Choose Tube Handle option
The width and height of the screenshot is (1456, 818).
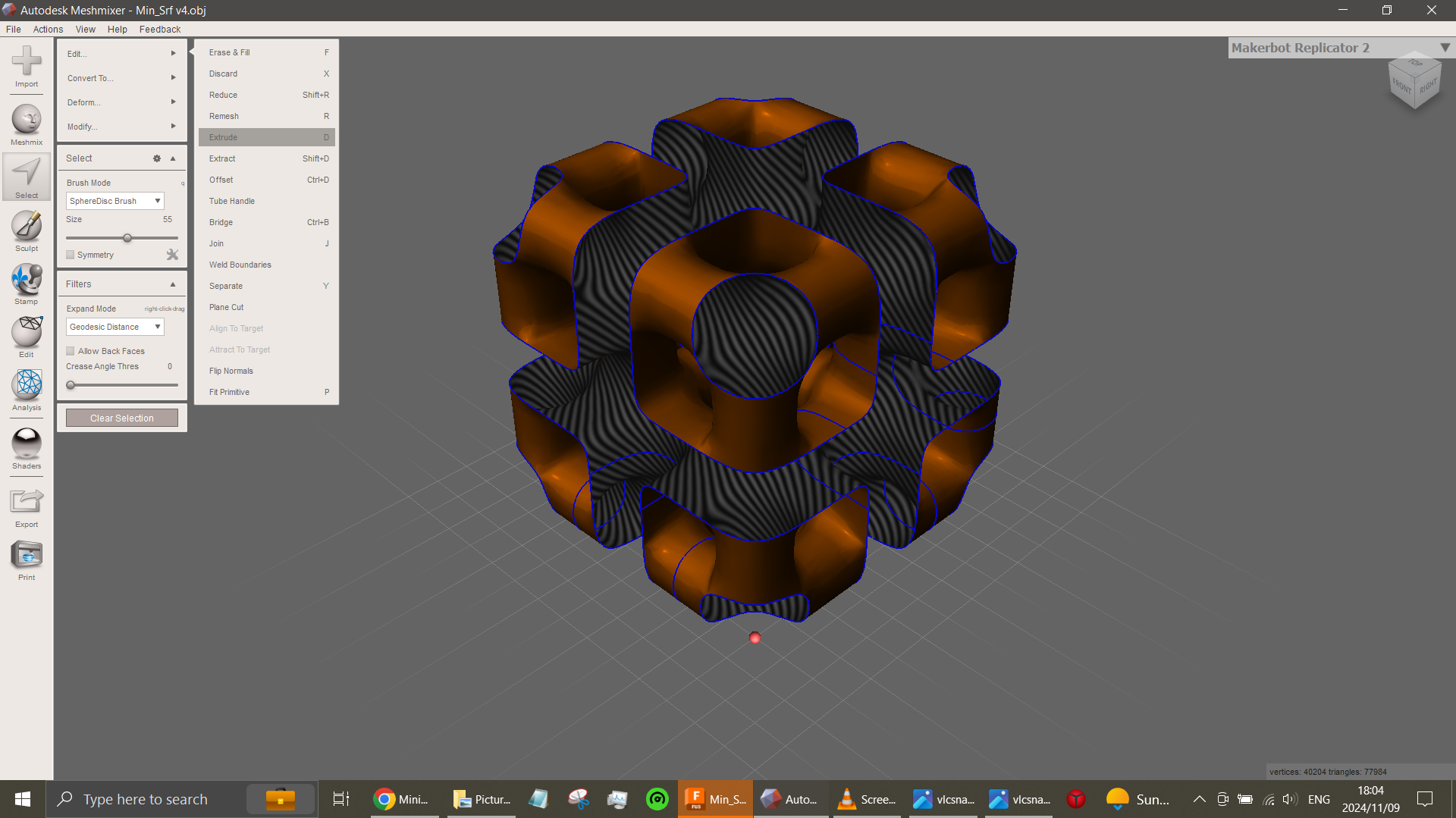pyautogui.click(x=267, y=201)
